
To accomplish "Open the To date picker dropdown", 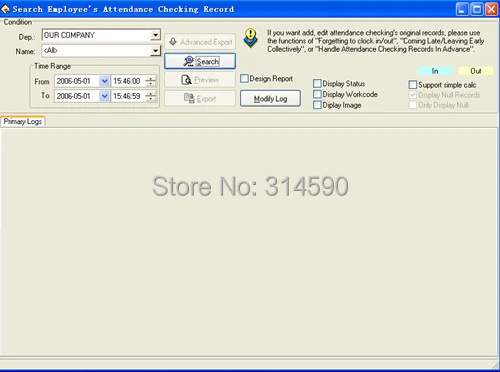I will (104, 96).
